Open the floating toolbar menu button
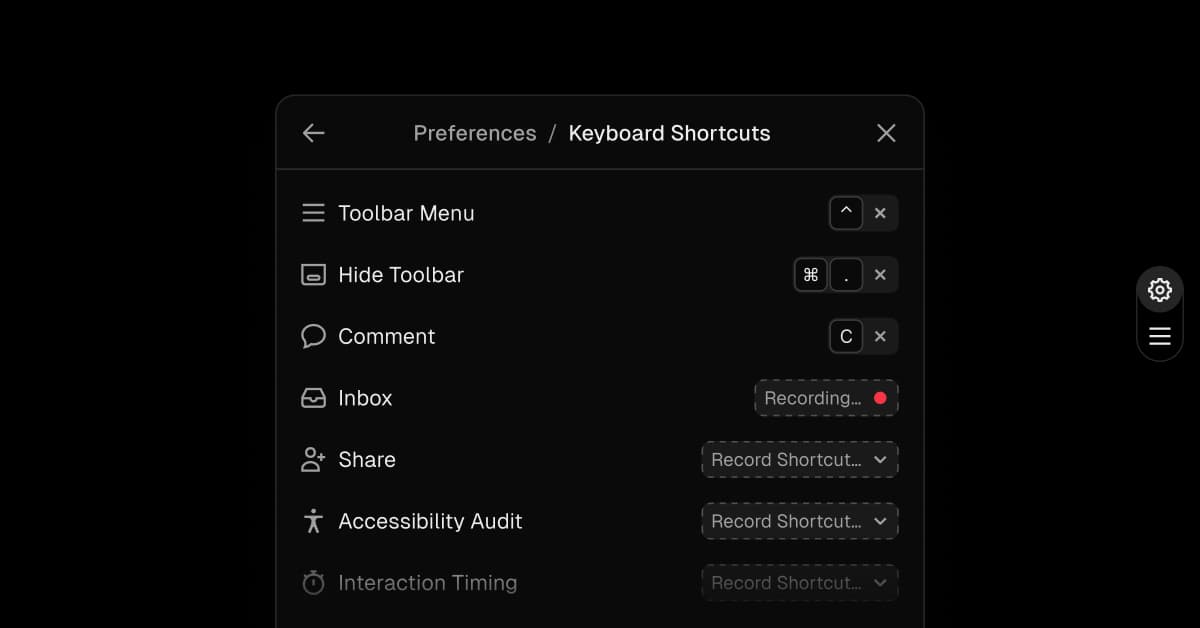This screenshot has height=628, width=1200. tap(1160, 336)
